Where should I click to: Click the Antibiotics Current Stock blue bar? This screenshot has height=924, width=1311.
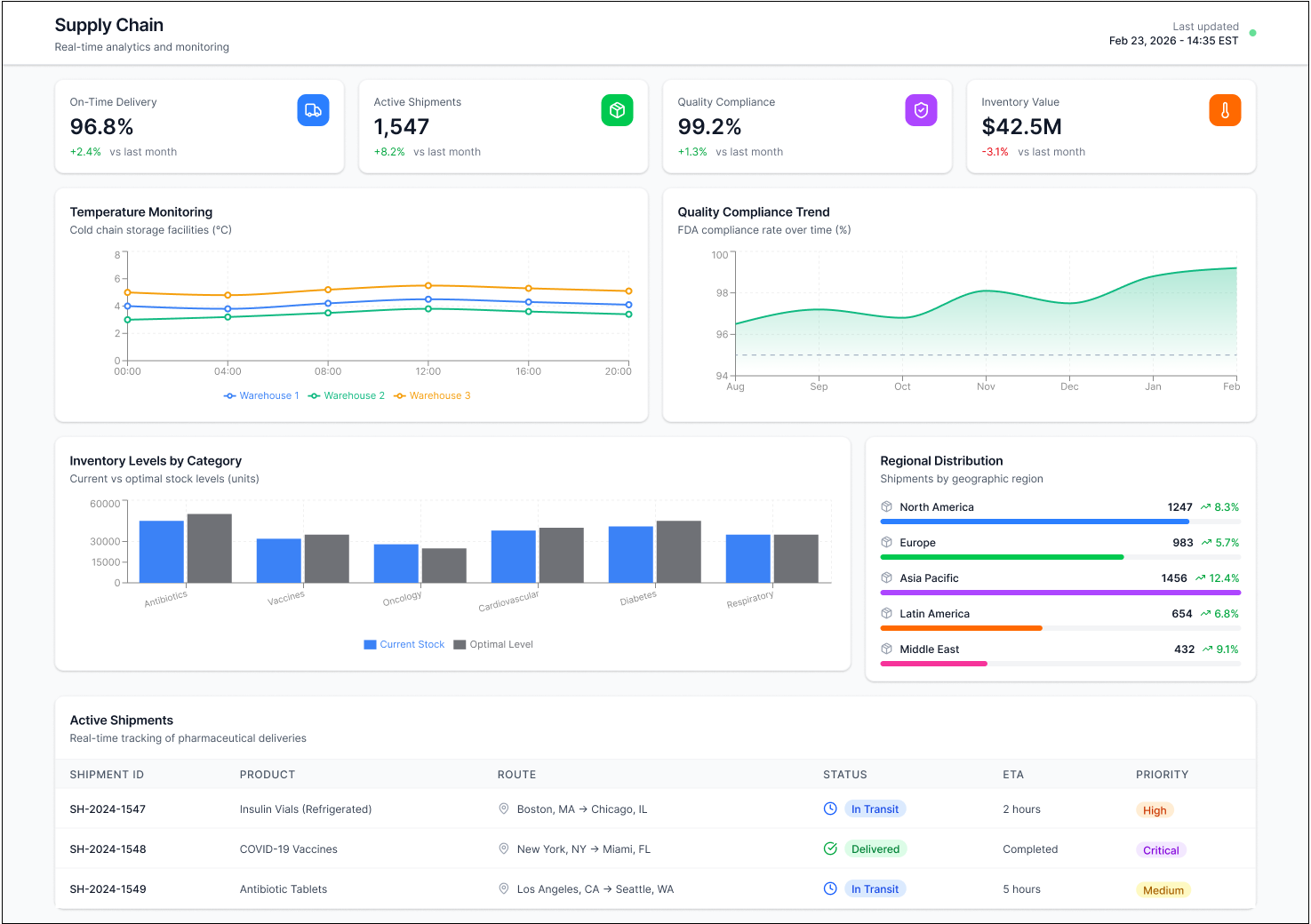click(162, 552)
